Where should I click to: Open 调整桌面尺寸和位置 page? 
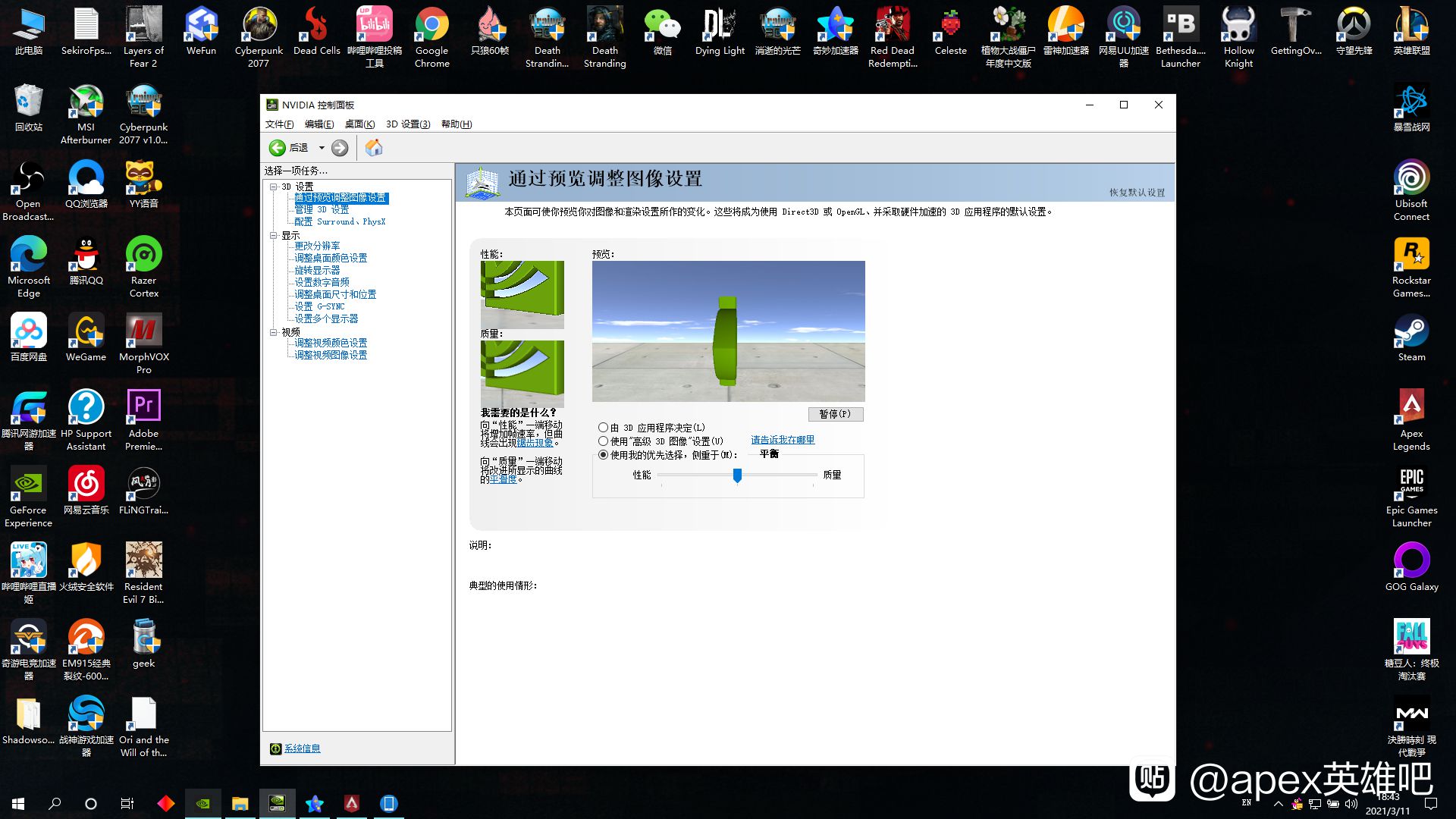coord(335,295)
